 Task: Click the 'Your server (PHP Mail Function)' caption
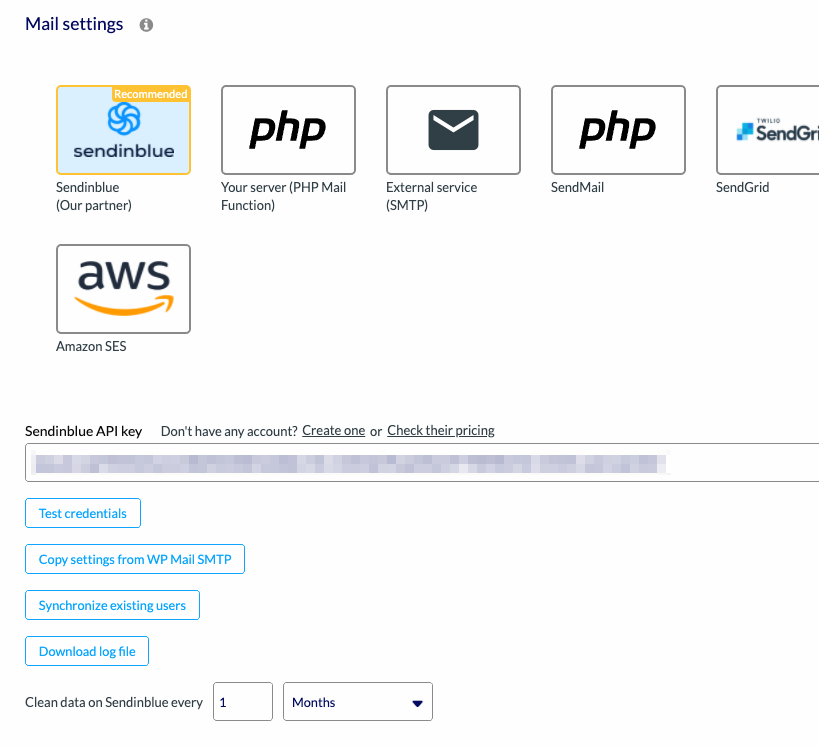[284, 196]
